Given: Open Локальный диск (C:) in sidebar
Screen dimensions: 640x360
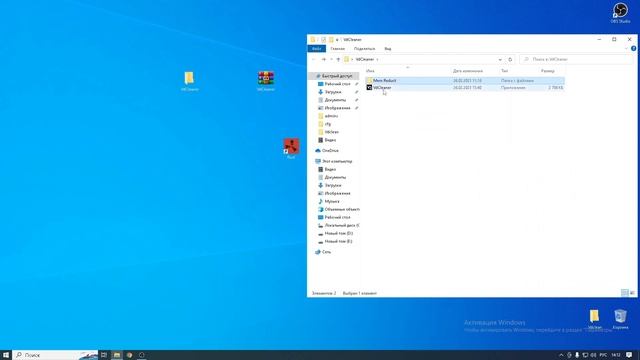Looking at the screenshot, I should (342, 225).
